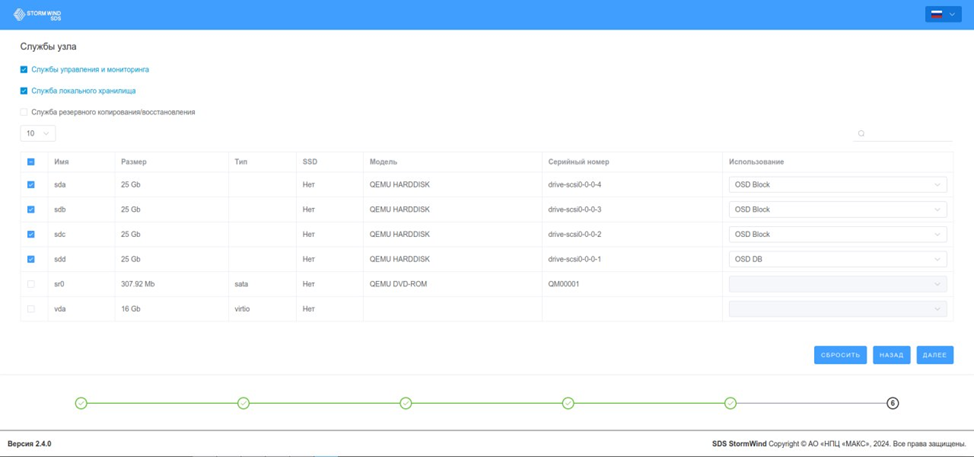Click the fourth completed step checkmark
Image resolution: width=974 pixels, height=457 pixels.
568,403
